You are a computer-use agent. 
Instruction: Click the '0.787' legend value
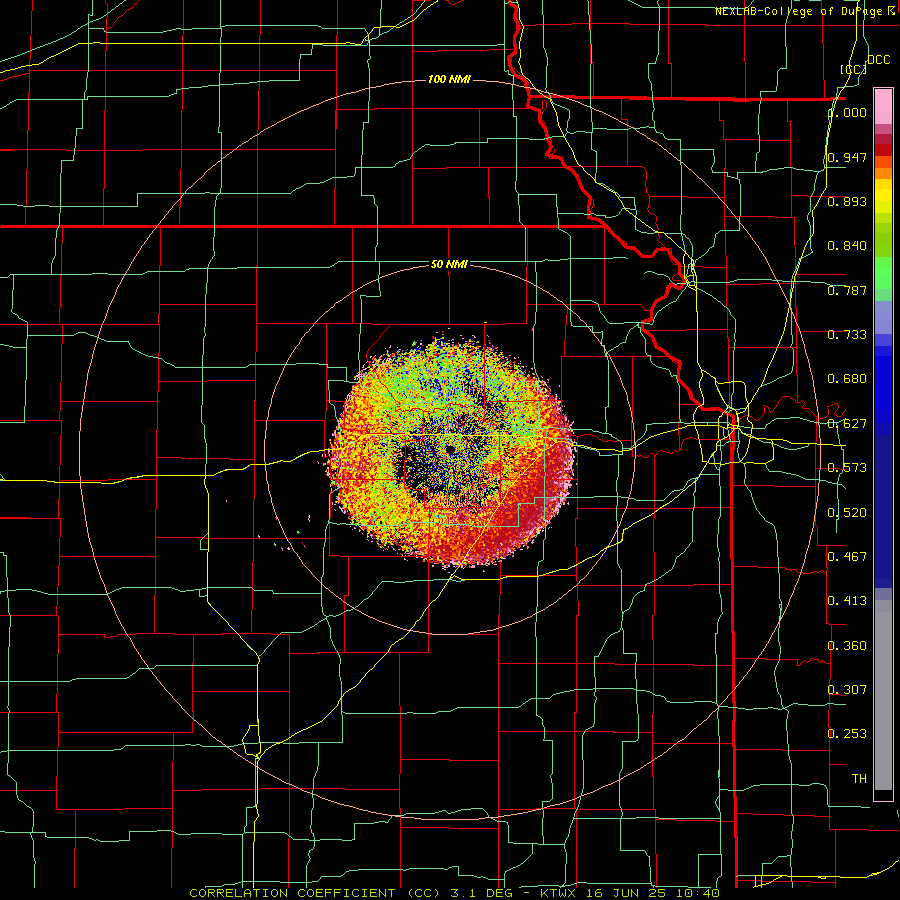pos(847,290)
